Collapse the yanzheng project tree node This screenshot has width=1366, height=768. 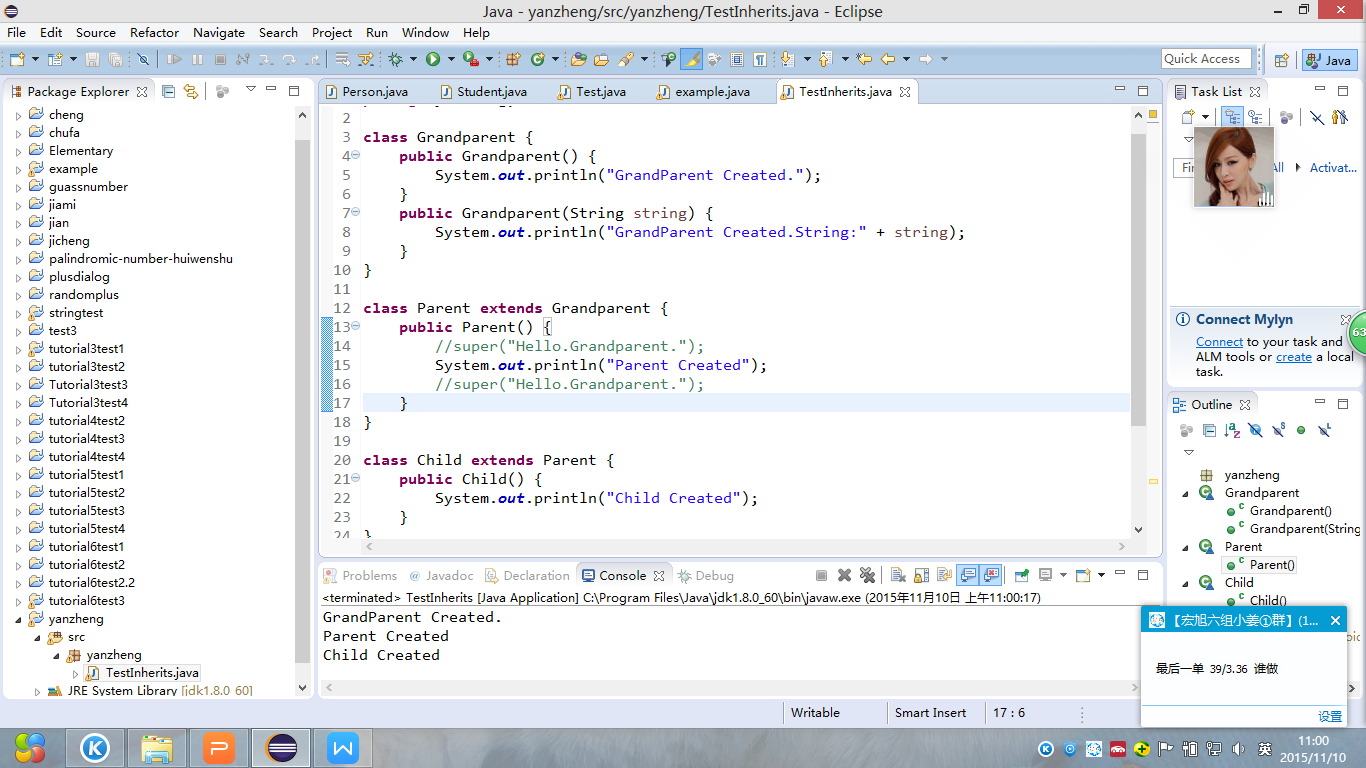coord(18,619)
